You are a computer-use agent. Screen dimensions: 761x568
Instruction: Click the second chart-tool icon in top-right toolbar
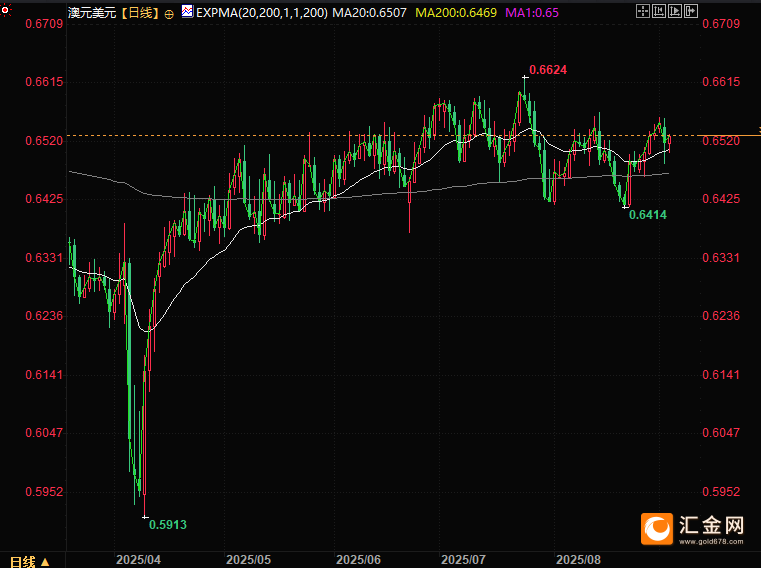point(659,11)
